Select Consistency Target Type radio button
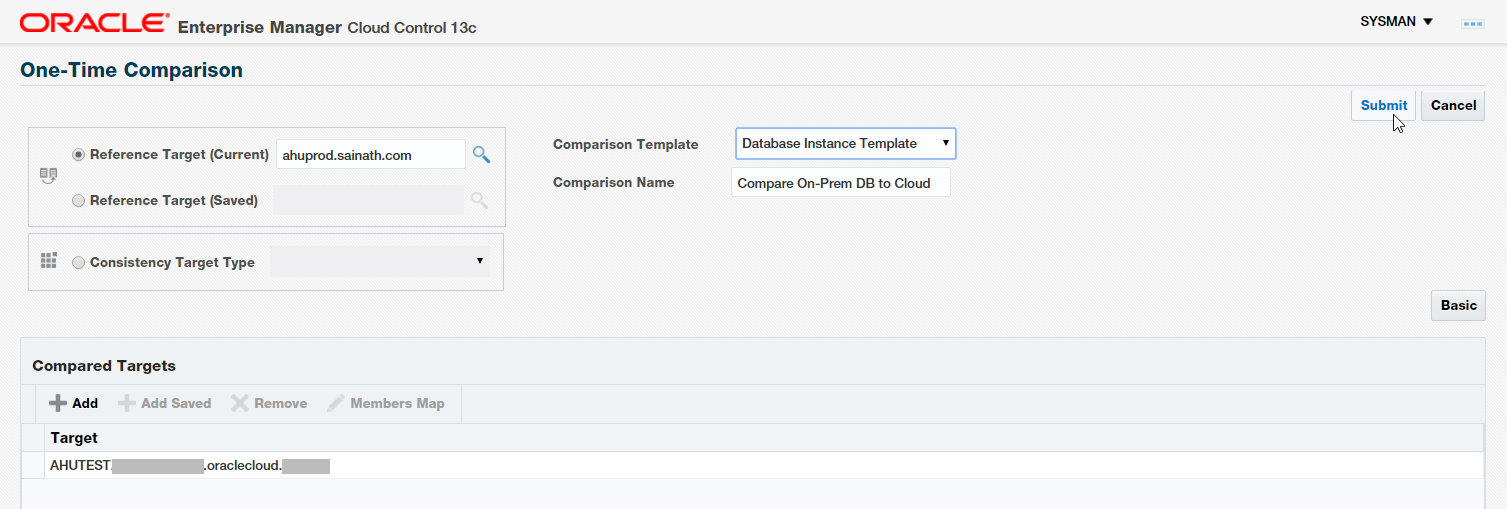 click(78, 263)
